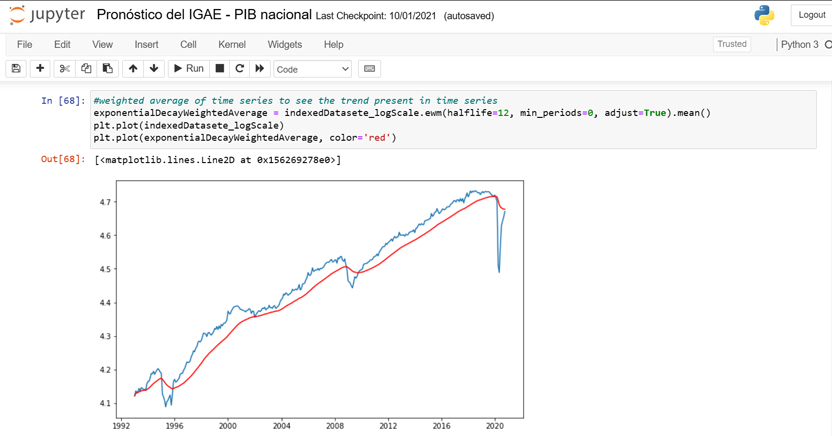The image size is (832, 436).
Task: Click the Jupyter logo to go home
Action: pyautogui.click(x=47, y=16)
